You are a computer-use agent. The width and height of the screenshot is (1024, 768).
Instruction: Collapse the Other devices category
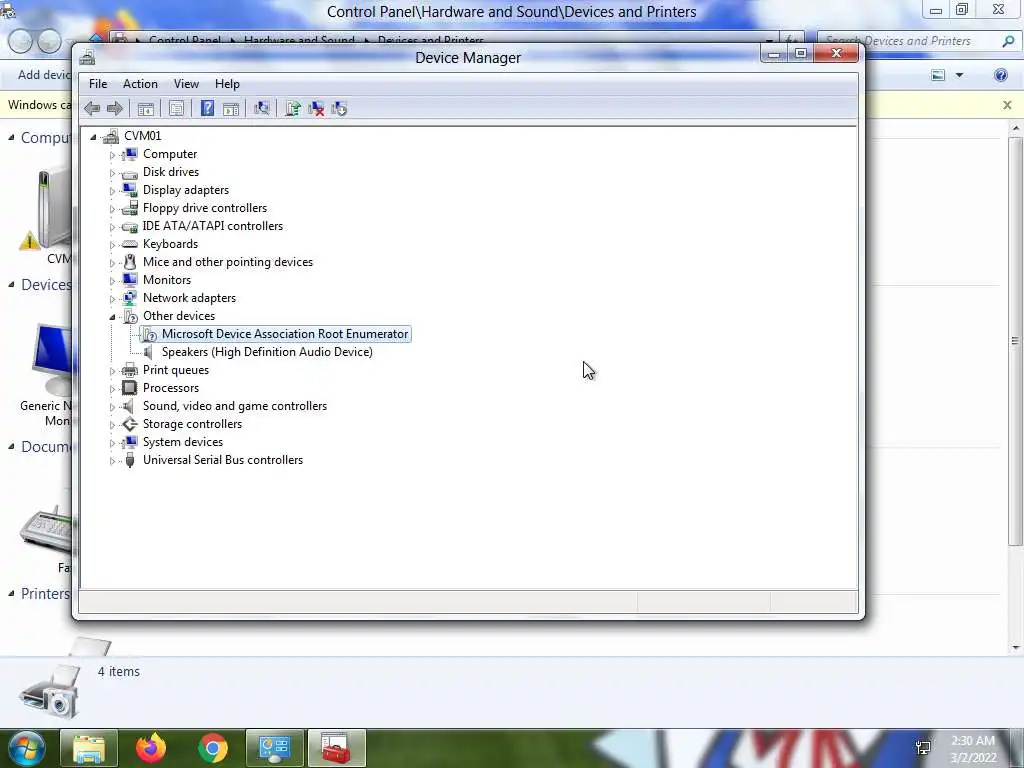[x=112, y=317]
